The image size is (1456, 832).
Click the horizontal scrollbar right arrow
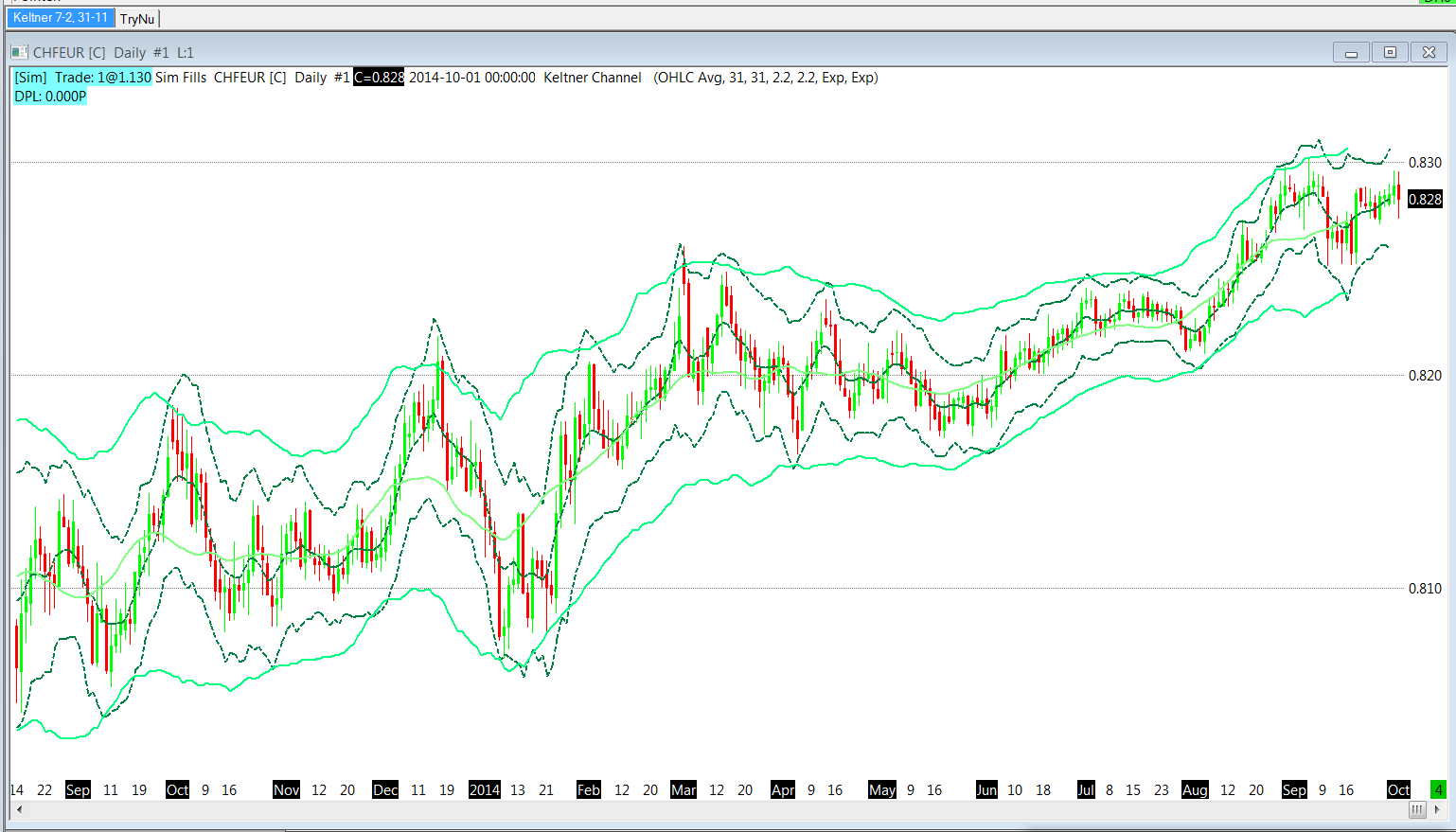click(x=1437, y=810)
